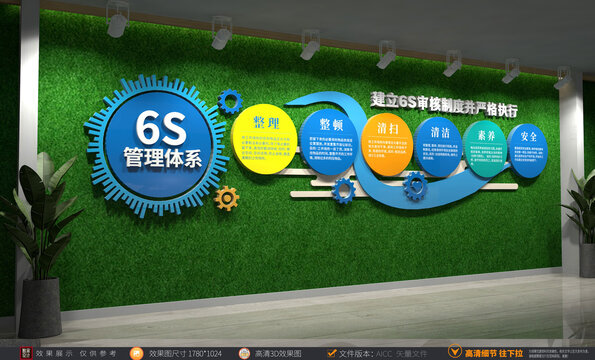This screenshot has width=595, height=360.
Task: Click the 高清3D效果图 text
Action: (278, 354)
